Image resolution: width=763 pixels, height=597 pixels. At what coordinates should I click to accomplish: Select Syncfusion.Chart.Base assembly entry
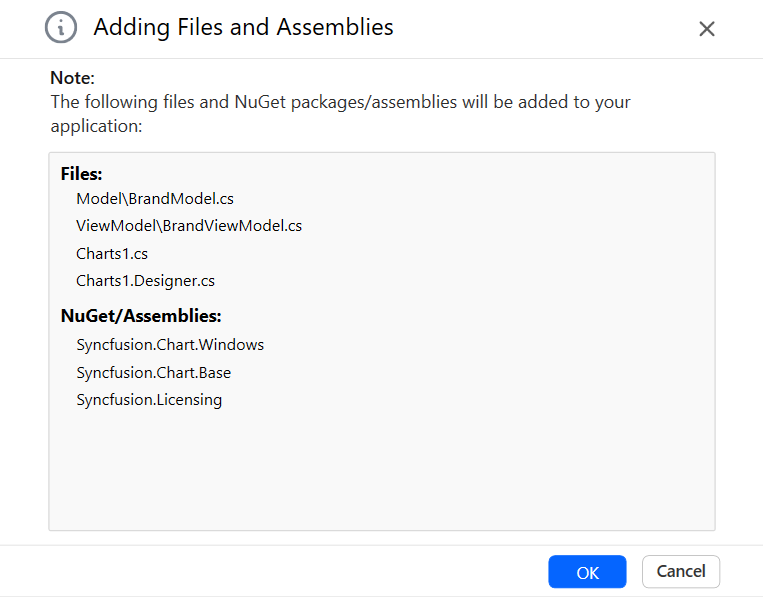click(153, 373)
